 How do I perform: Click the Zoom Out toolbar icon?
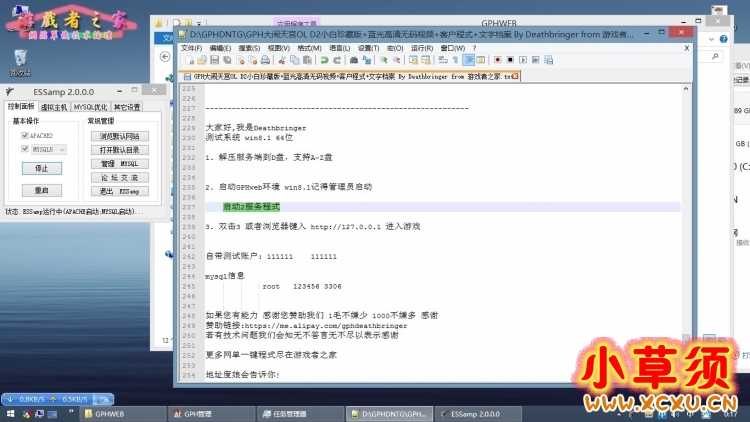point(397,60)
